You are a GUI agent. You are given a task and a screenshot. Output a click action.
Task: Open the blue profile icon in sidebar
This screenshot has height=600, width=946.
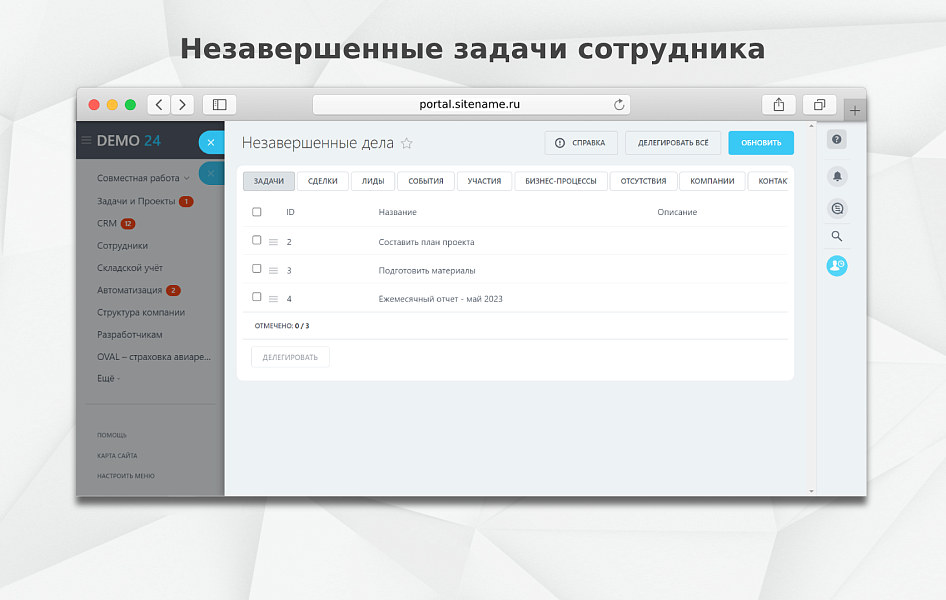836,266
